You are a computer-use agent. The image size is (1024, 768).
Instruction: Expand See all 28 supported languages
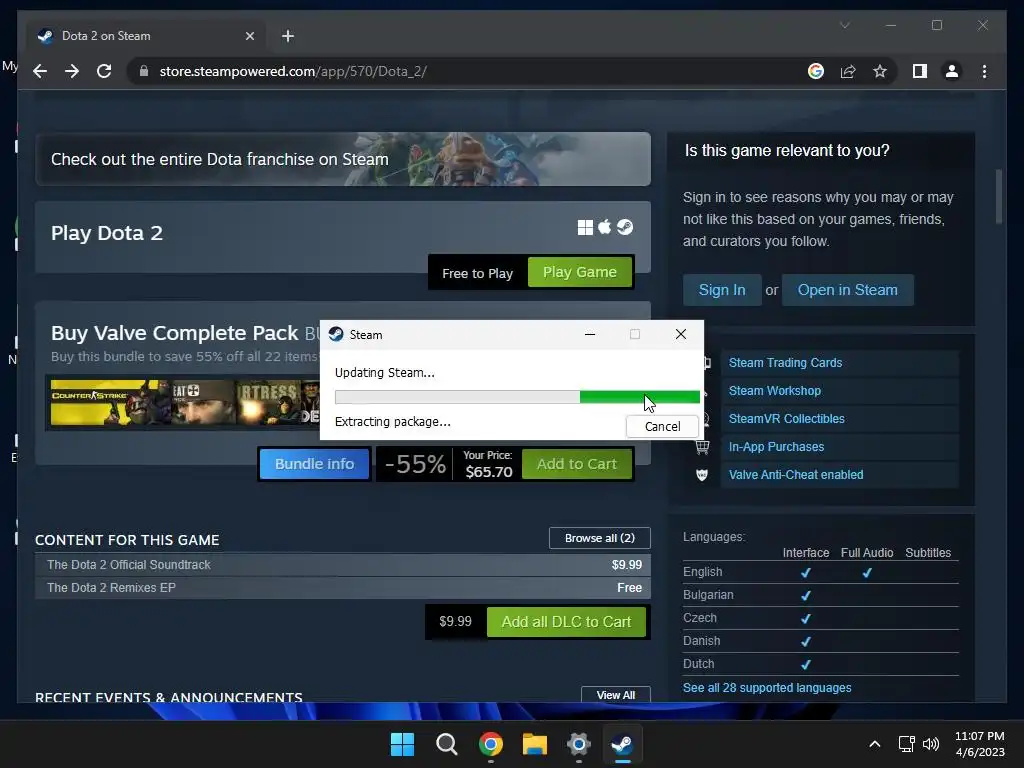(x=767, y=688)
